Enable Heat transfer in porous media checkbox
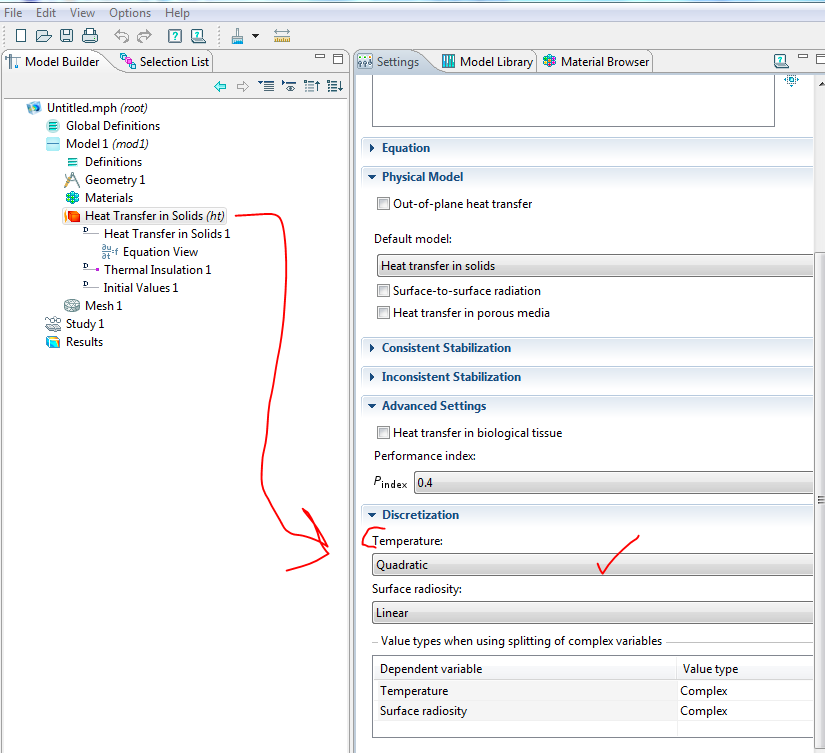This screenshot has width=825, height=753. (384, 313)
